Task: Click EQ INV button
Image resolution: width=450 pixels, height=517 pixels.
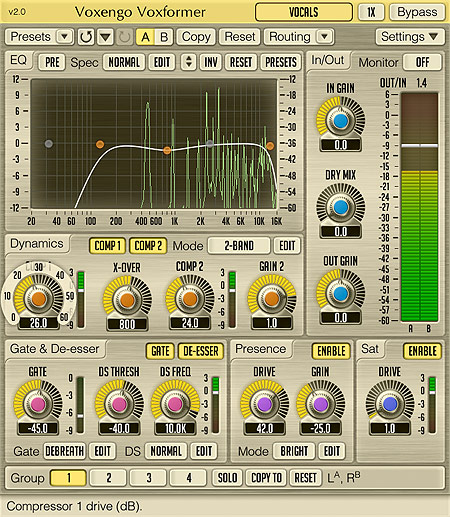Action: (211, 62)
